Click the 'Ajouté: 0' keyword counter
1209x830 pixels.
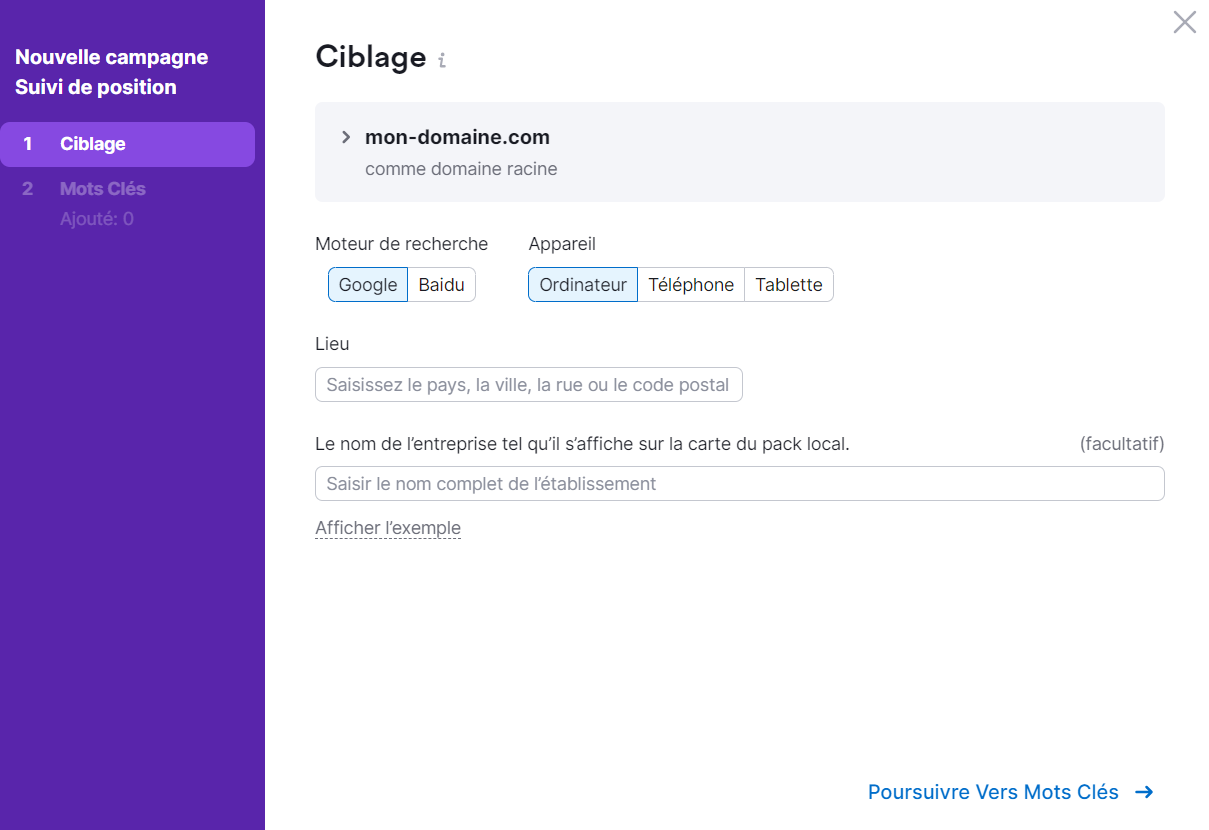(x=97, y=219)
